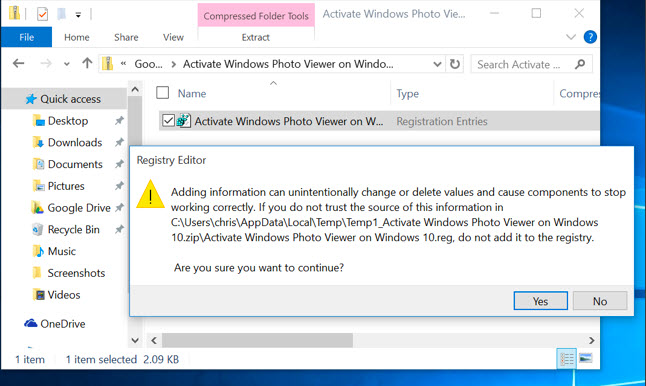Viewport: 646px width, 386px height.
Task: Sort by the Name column header
Action: pos(192,94)
